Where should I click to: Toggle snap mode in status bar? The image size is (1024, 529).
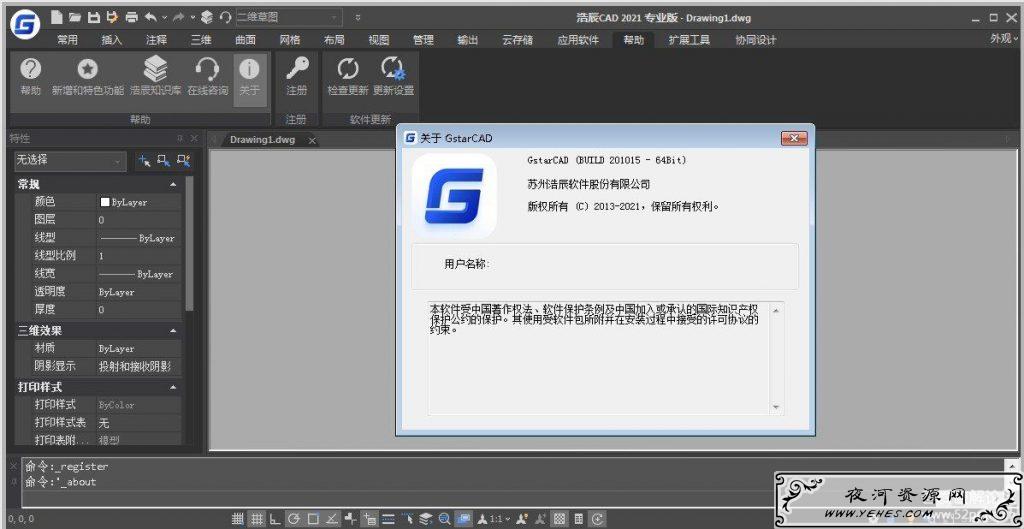[238, 519]
